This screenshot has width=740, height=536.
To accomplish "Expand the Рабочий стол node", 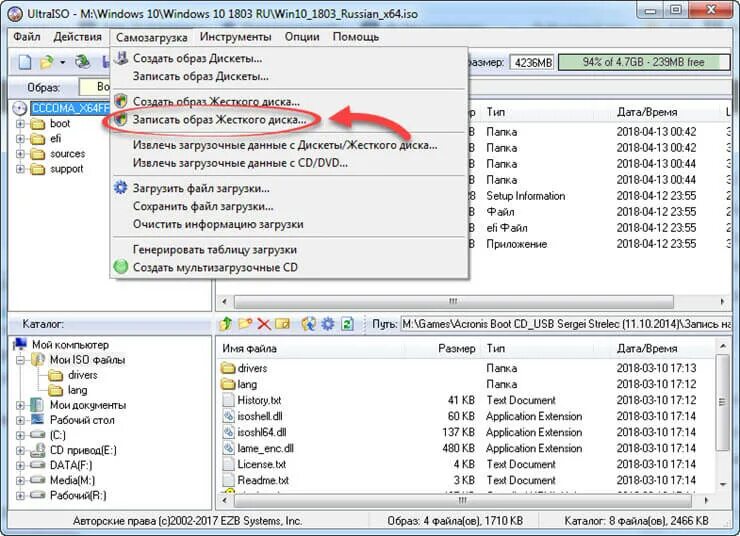I will 20,420.
